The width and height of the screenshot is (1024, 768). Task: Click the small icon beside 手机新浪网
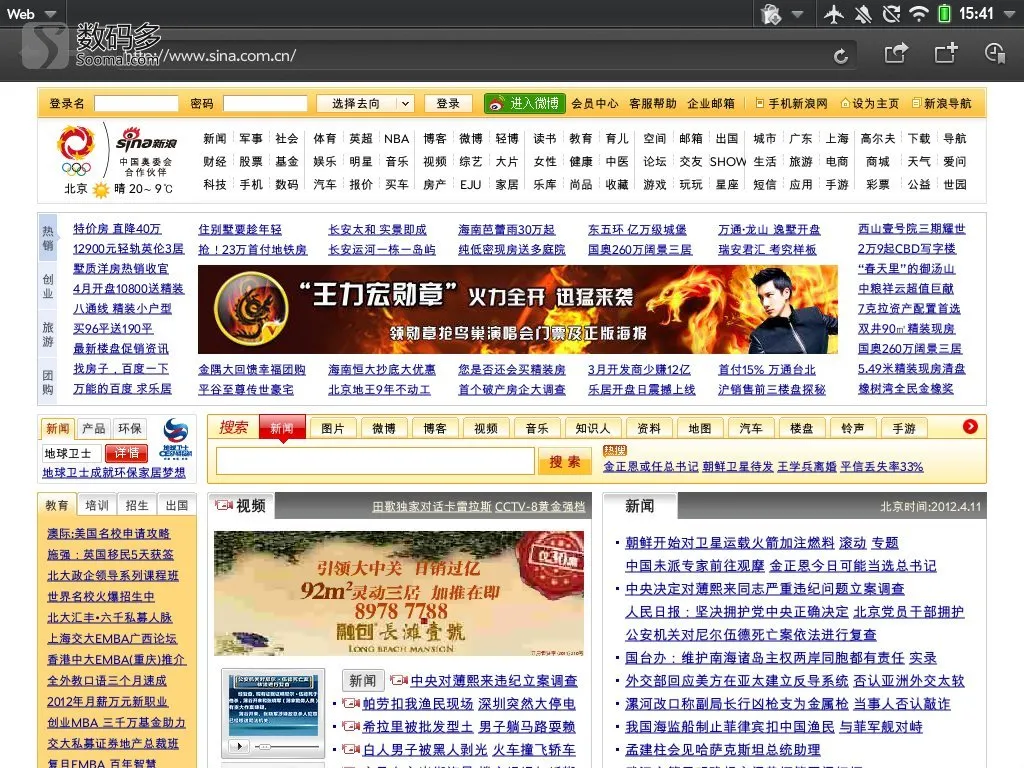click(x=760, y=103)
